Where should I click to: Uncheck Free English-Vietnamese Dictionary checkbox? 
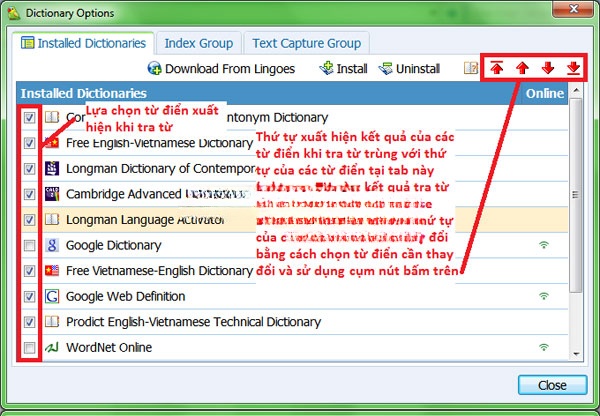(x=29, y=143)
